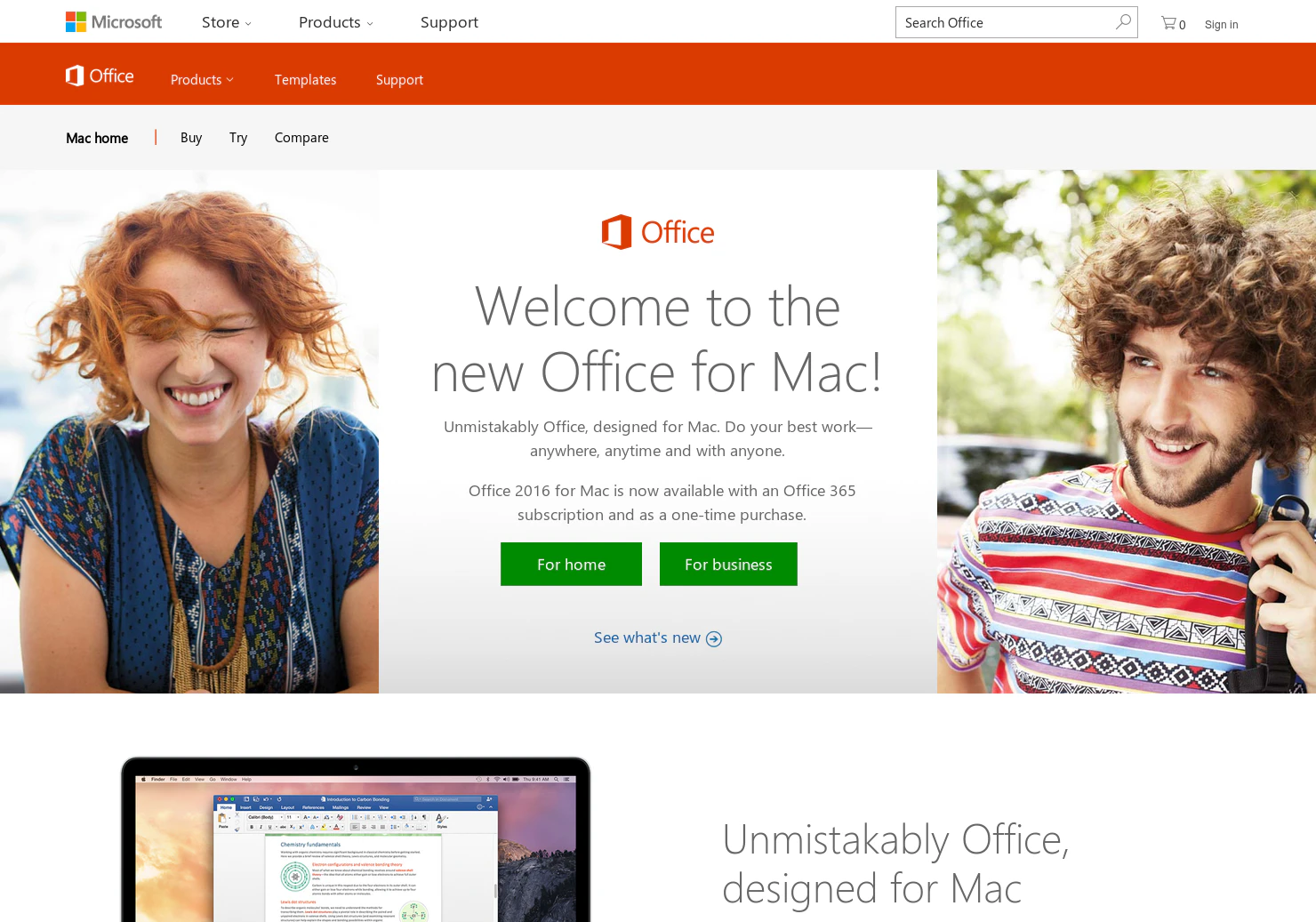Click the Office logo in the hero banner
The image size is (1316, 922).
pyautogui.click(x=658, y=232)
